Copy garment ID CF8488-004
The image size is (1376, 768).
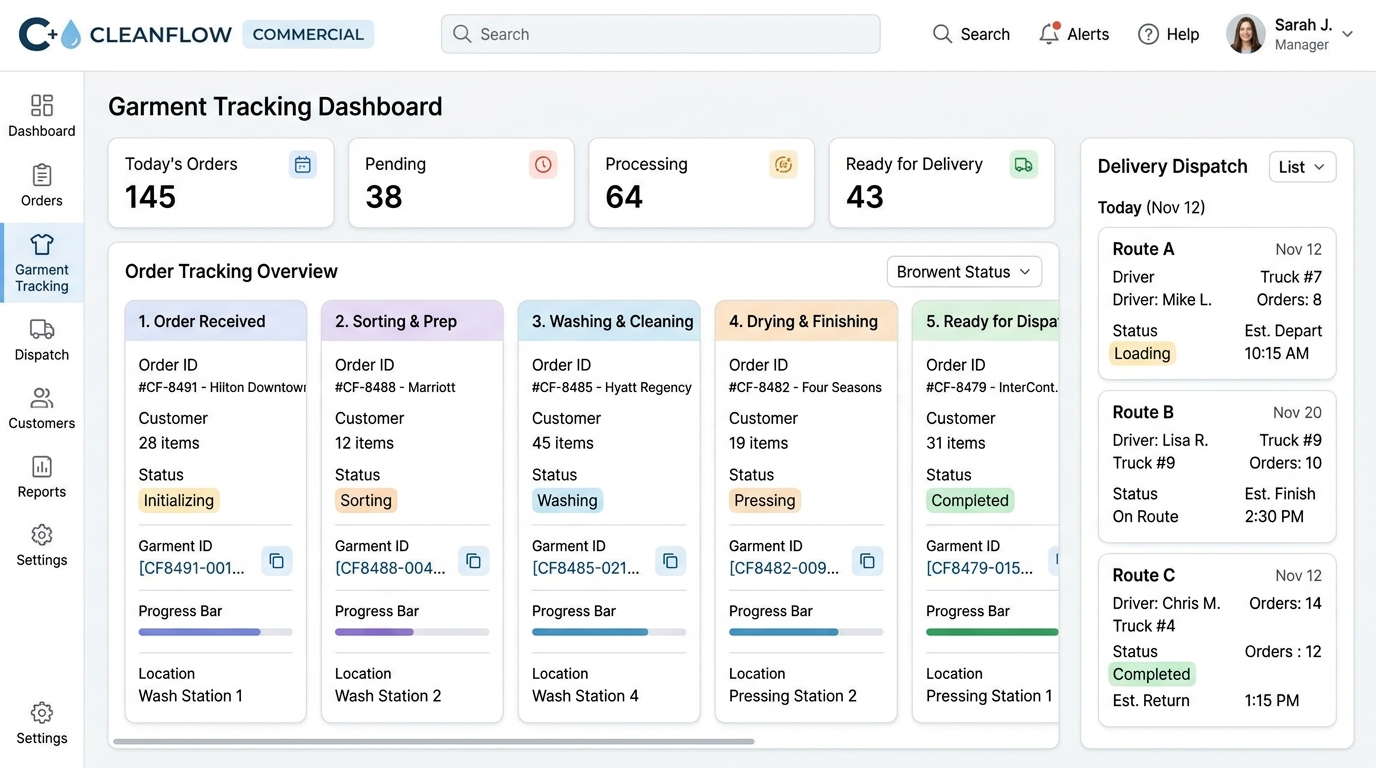(474, 561)
